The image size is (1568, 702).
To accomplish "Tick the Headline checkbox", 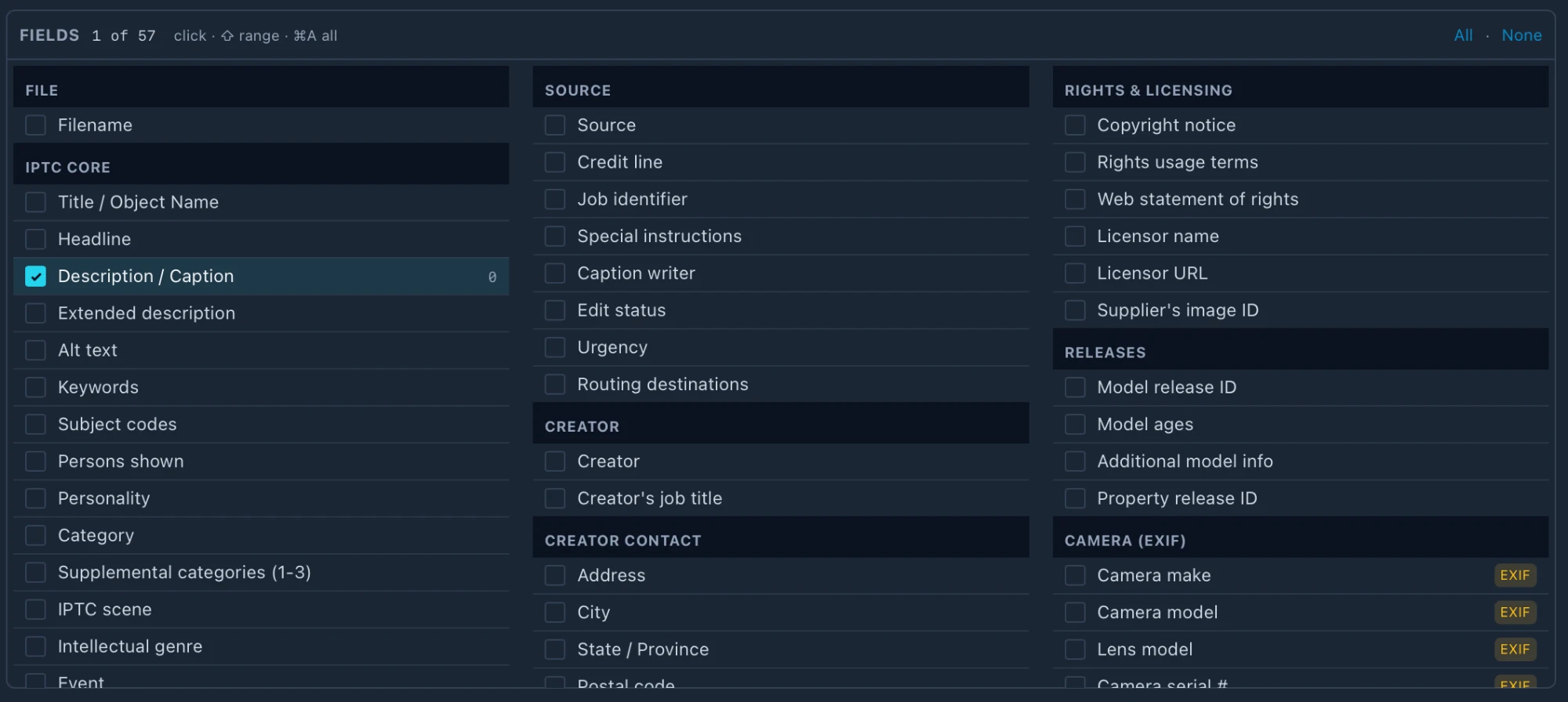I will 35,239.
